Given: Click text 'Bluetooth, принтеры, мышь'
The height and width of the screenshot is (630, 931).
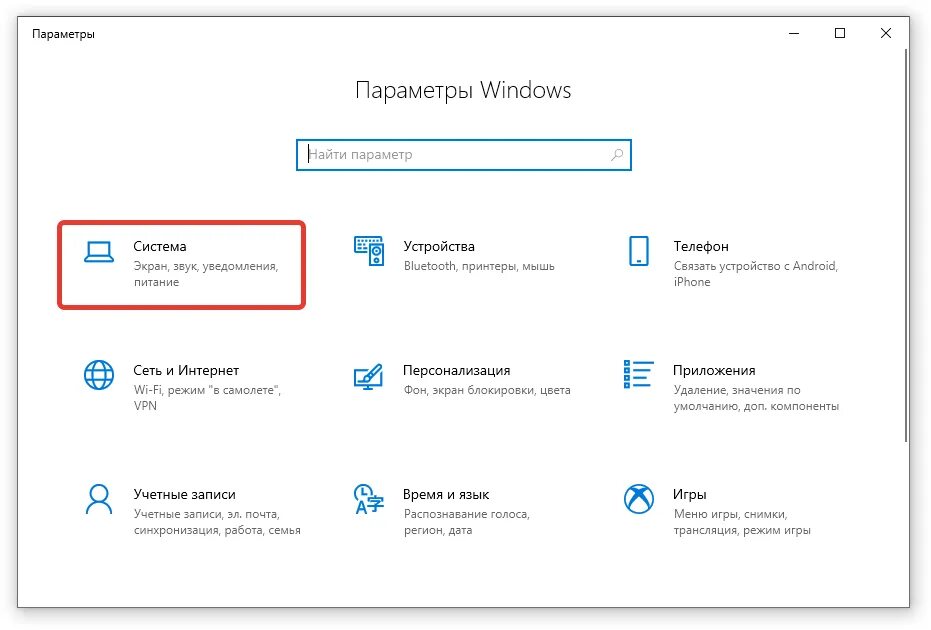Looking at the screenshot, I should point(479,266).
